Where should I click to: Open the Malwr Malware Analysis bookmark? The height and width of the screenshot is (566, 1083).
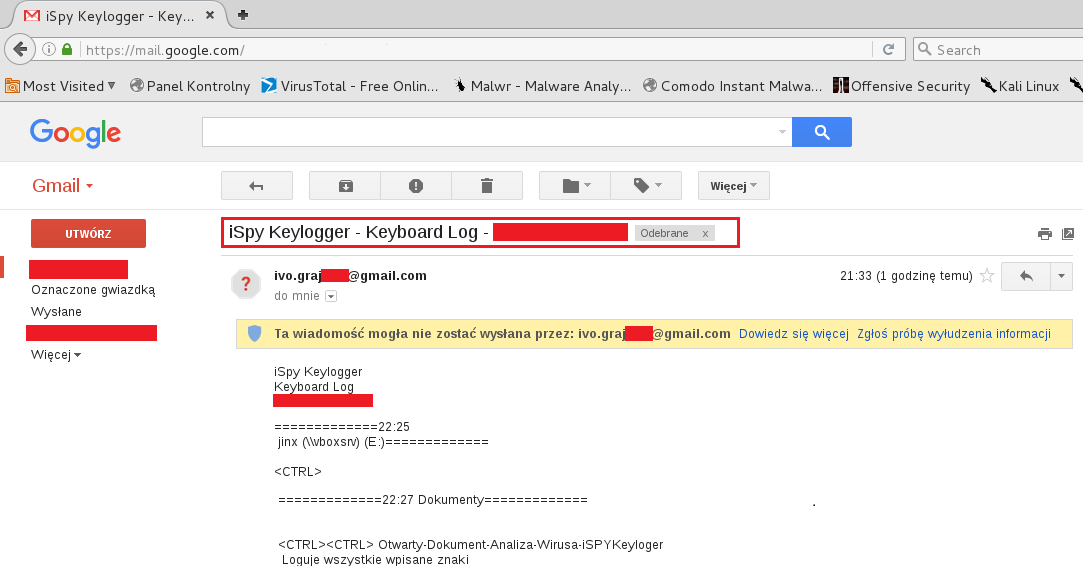[x=542, y=86]
